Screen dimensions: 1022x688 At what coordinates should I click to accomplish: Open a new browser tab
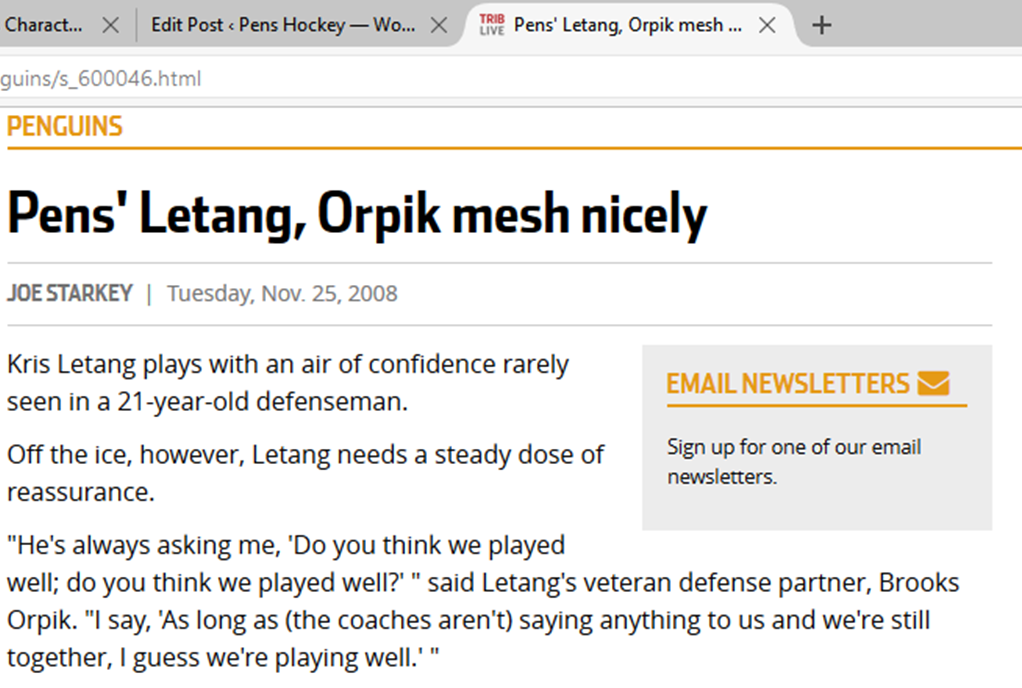(x=821, y=25)
